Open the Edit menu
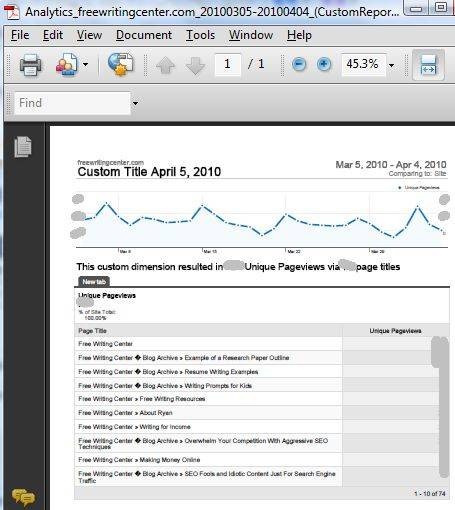Screen dimensions: 455x510 point(53,35)
